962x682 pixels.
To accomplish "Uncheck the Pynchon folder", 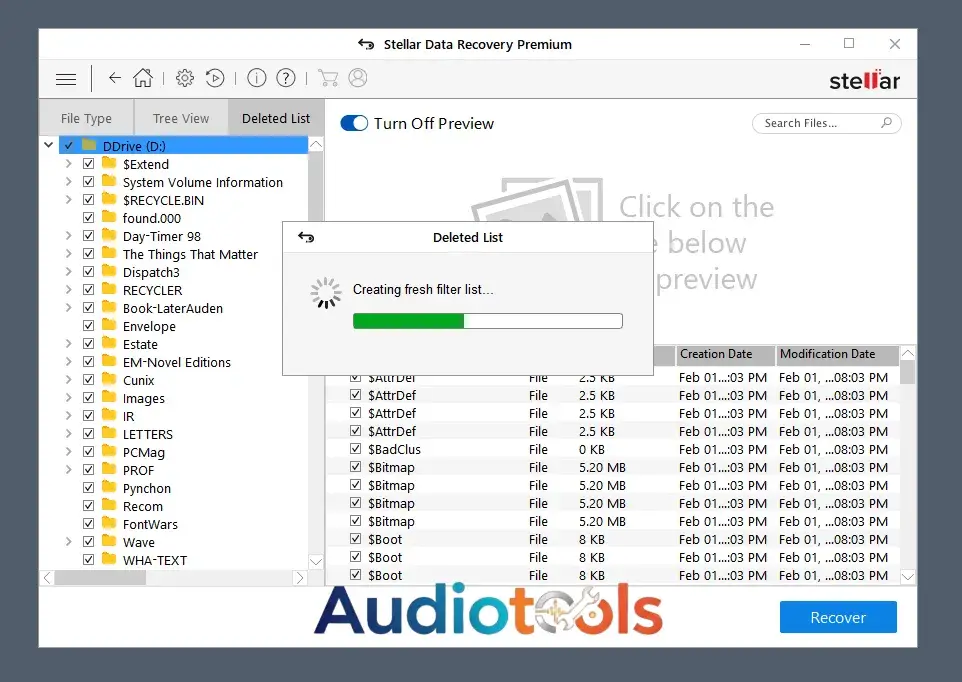I will coord(89,488).
